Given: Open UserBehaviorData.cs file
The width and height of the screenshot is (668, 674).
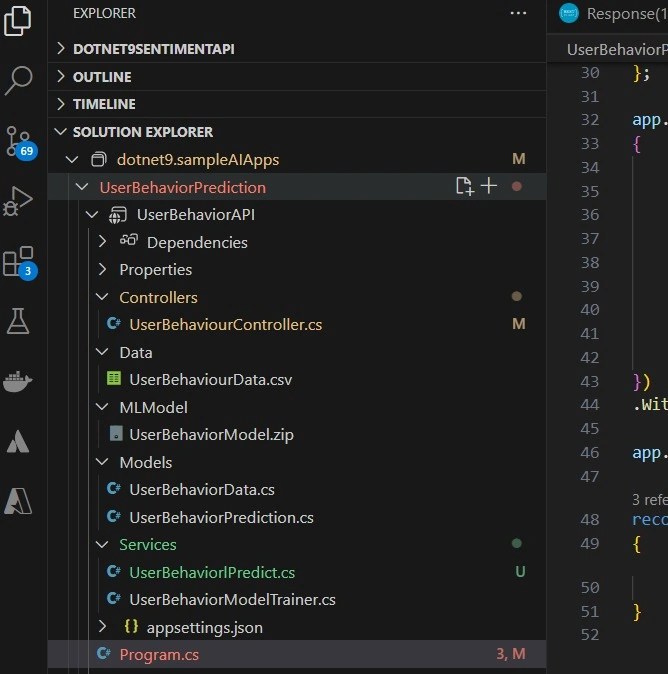Looking at the screenshot, I should point(202,490).
